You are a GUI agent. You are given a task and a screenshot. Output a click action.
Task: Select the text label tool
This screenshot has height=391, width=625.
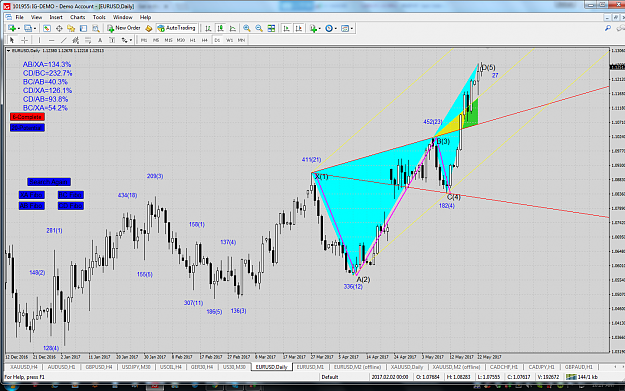click(112, 40)
